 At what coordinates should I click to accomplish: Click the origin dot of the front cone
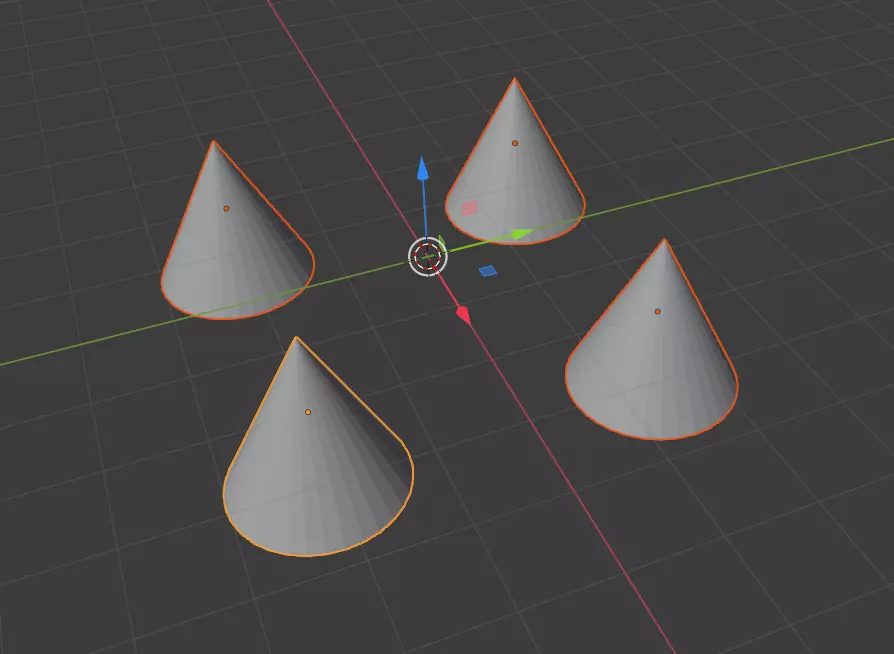coord(308,412)
